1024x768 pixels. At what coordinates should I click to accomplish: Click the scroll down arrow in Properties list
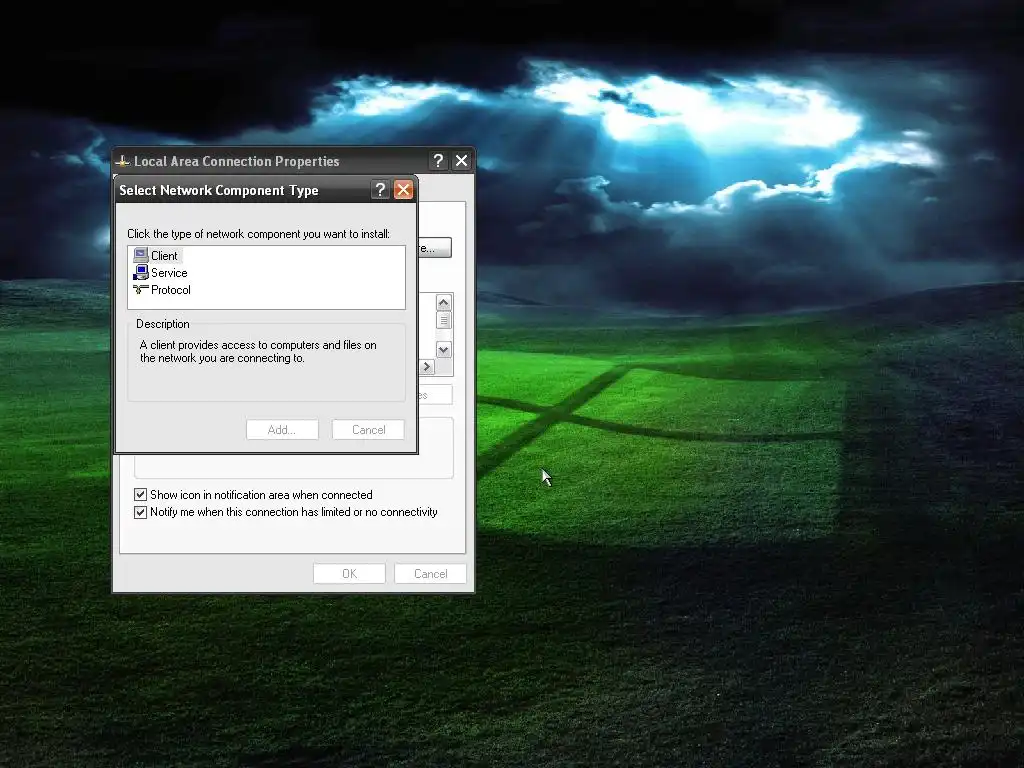(443, 350)
